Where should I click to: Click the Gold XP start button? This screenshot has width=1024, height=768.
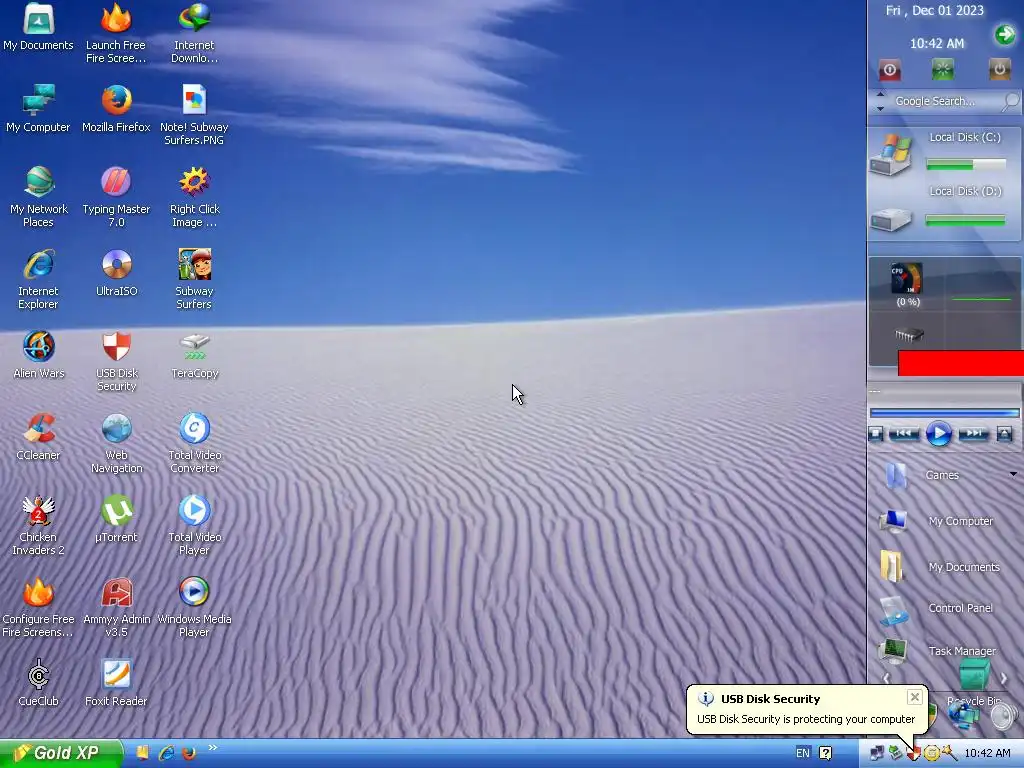tap(61, 753)
